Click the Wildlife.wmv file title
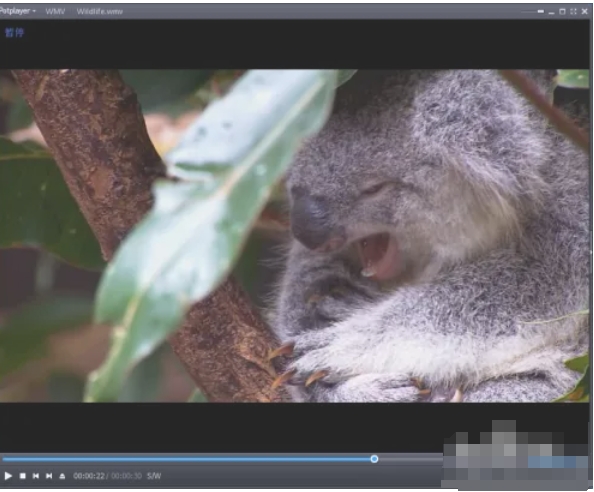Image resolution: width=594 pixels, height=492 pixels. click(x=100, y=11)
